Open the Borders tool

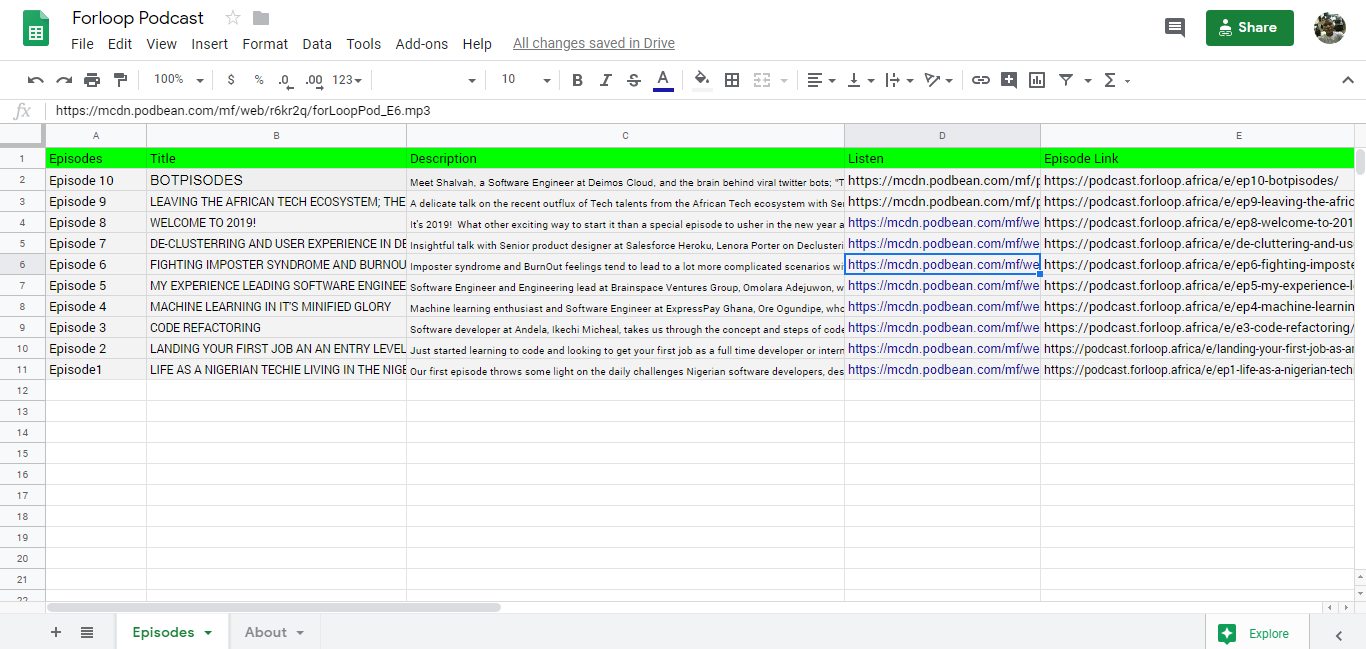click(x=732, y=80)
